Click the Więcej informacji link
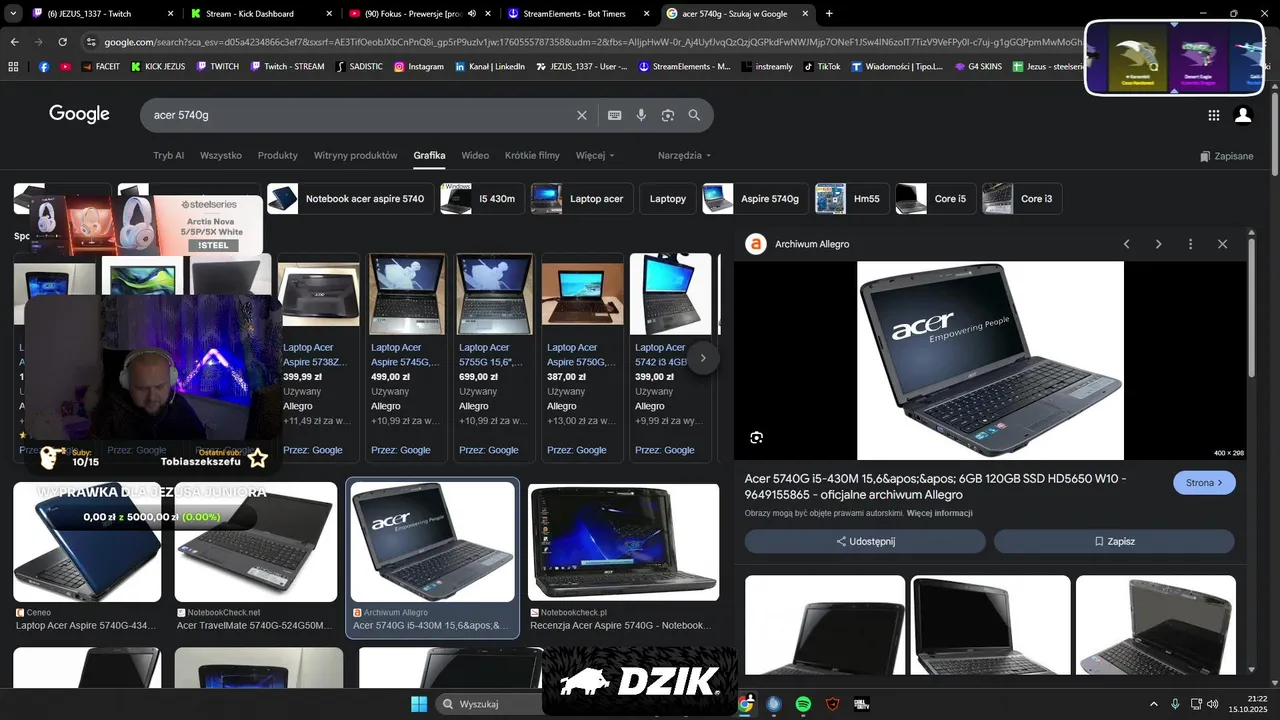The height and width of the screenshot is (720, 1280). pyautogui.click(x=940, y=513)
